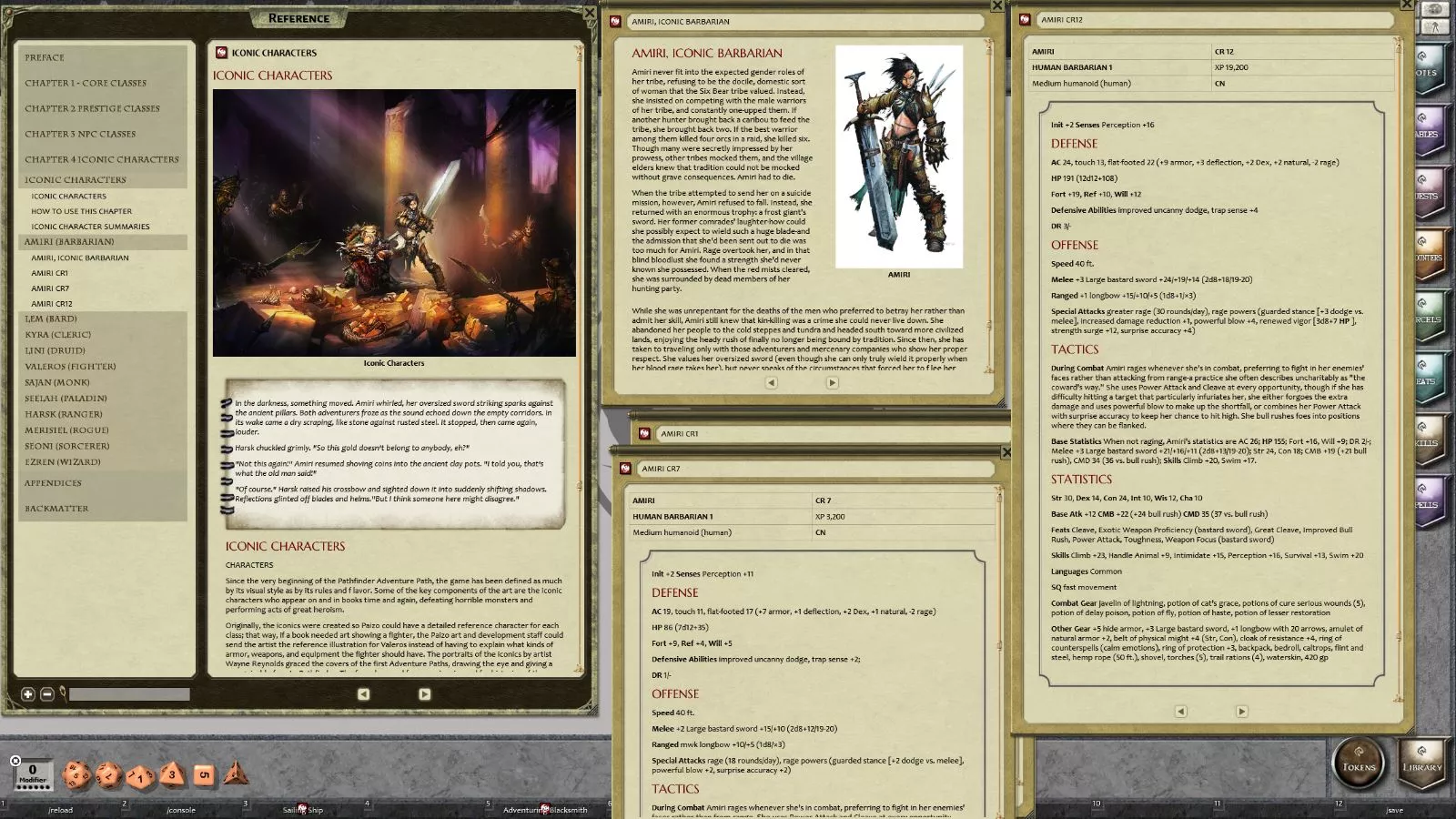Click the Reference index search field

[130, 694]
